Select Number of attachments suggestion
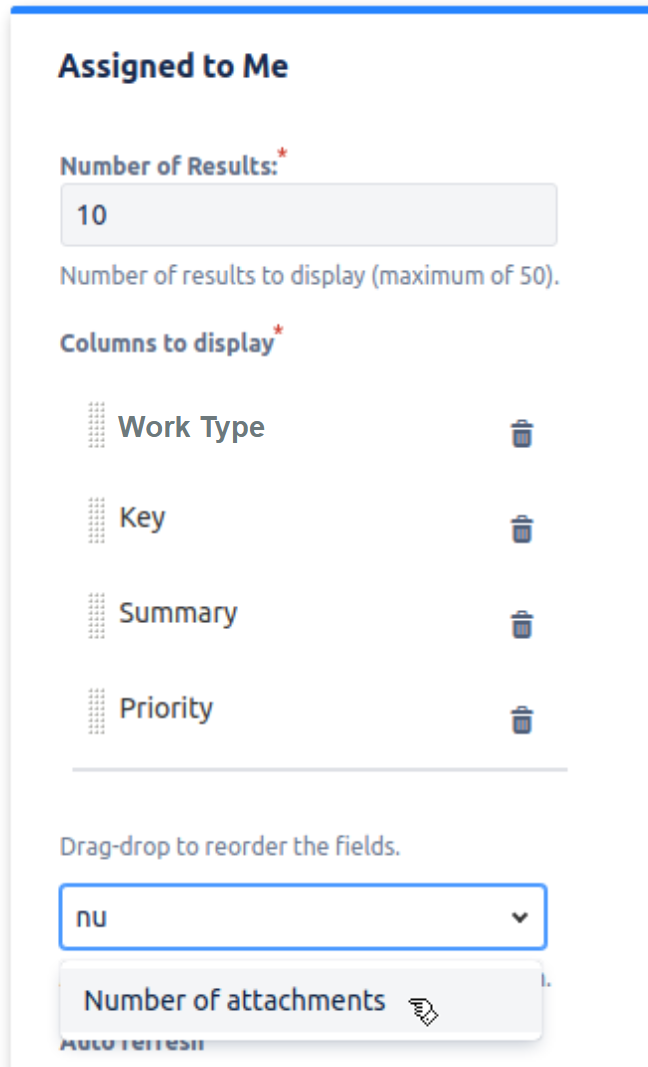This screenshot has width=648, height=1067. click(234, 1001)
